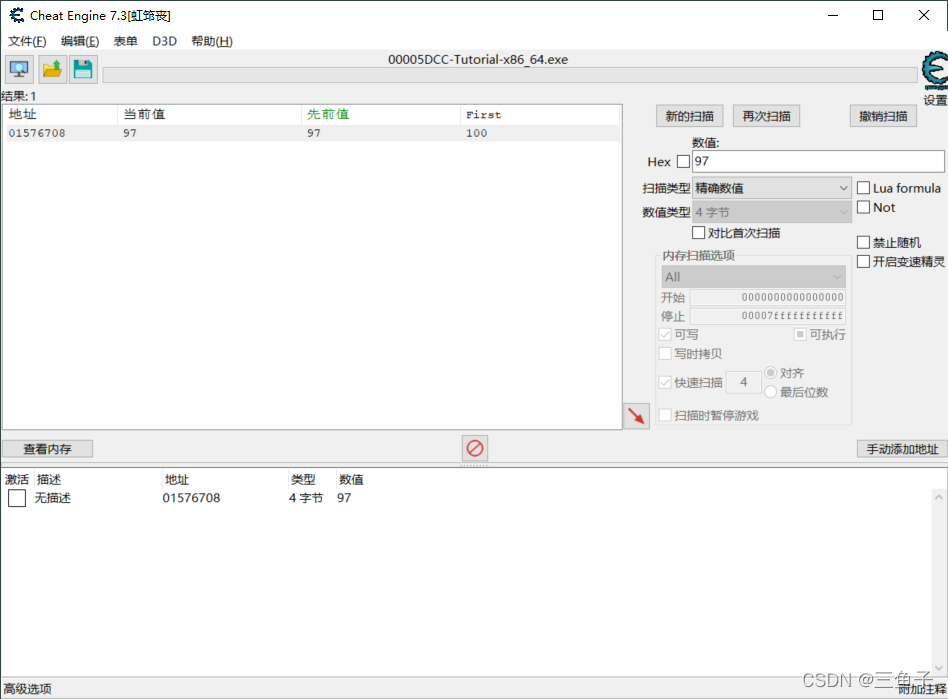The width and height of the screenshot is (948, 699).
Task: Click the 开始 start address field
Action: click(x=768, y=297)
